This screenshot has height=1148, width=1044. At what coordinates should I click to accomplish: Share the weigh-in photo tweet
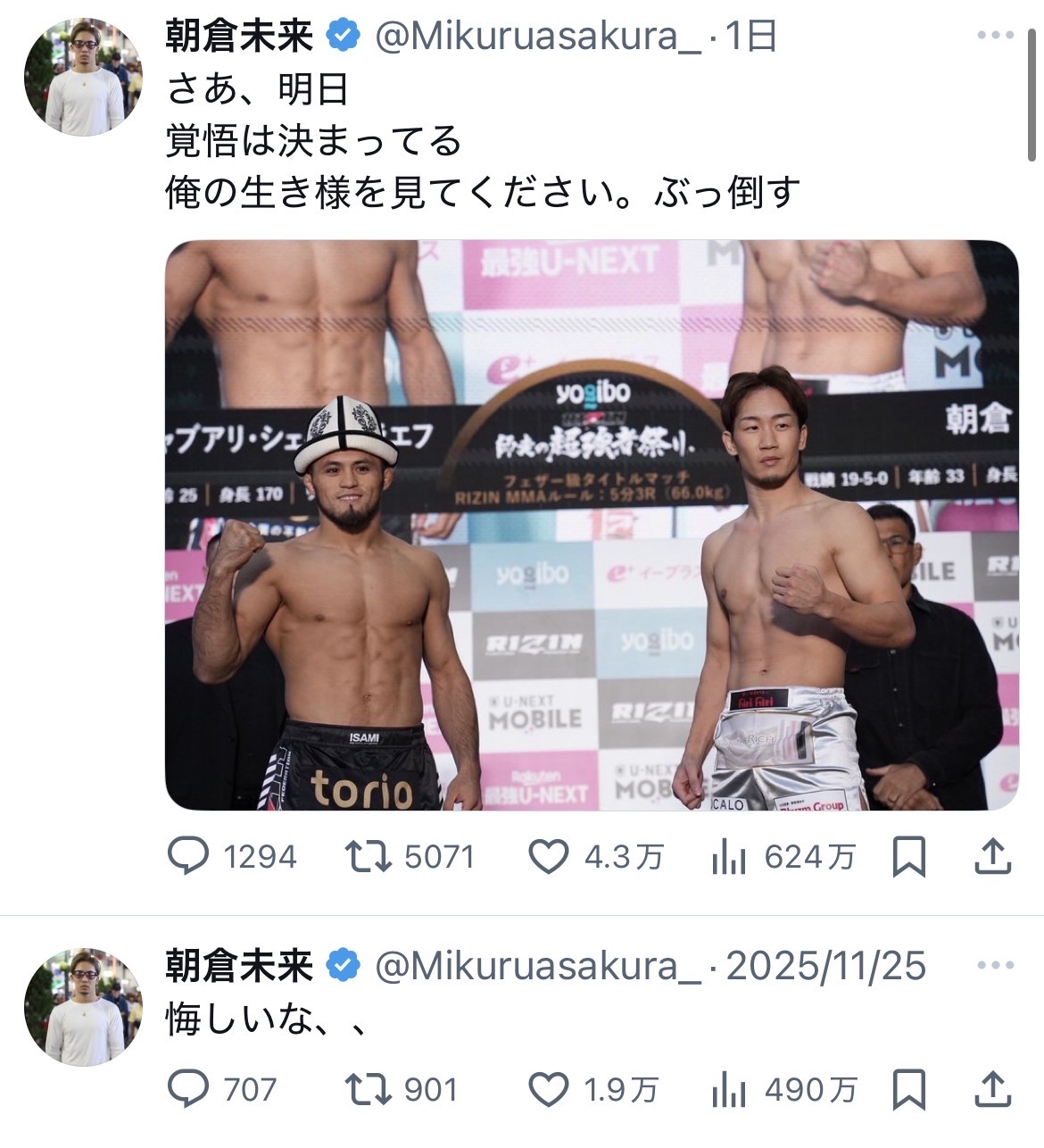(991, 858)
